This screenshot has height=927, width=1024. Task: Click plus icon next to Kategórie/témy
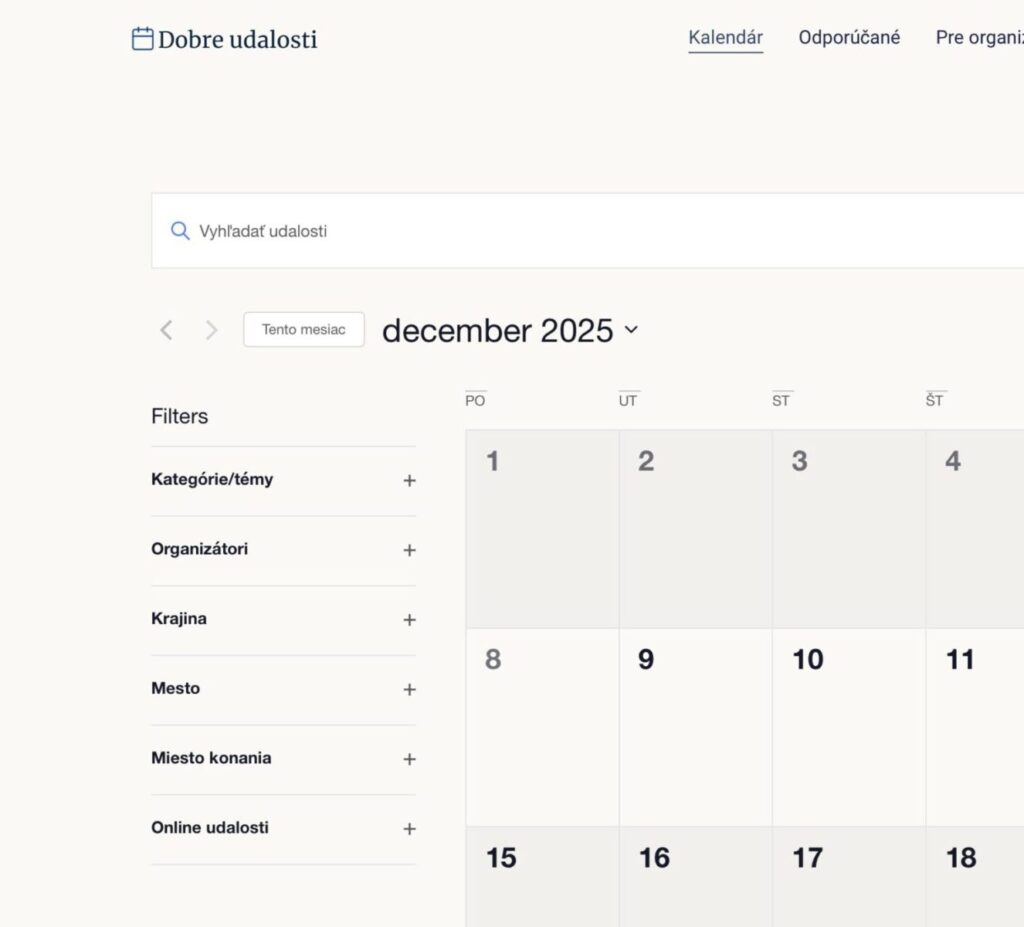pyautogui.click(x=409, y=481)
